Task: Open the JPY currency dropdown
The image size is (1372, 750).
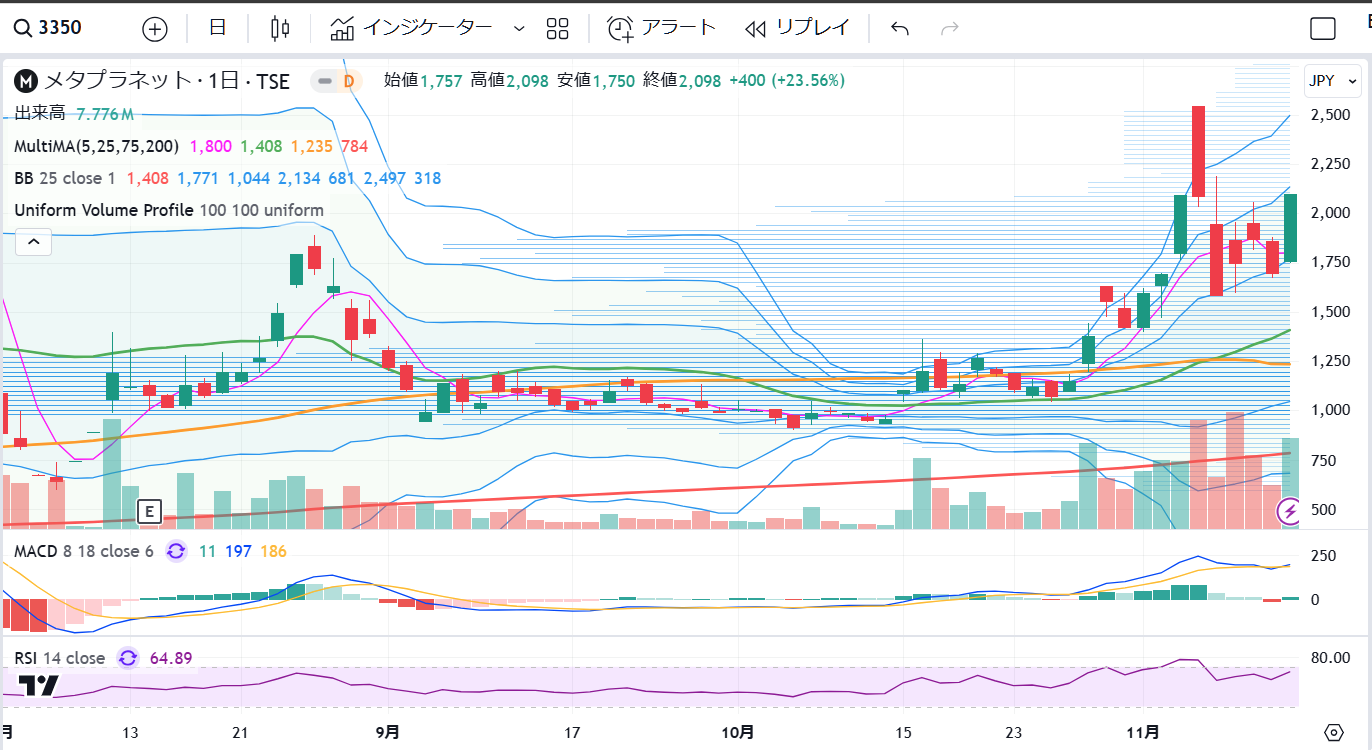Action: 1334,81
